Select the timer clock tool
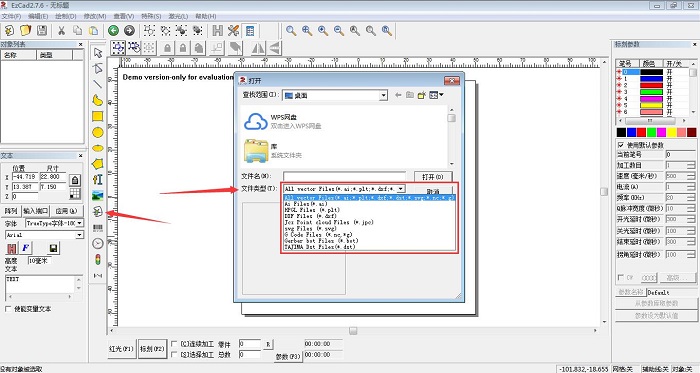This screenshot has width=700, height=373. click(97, 243)
